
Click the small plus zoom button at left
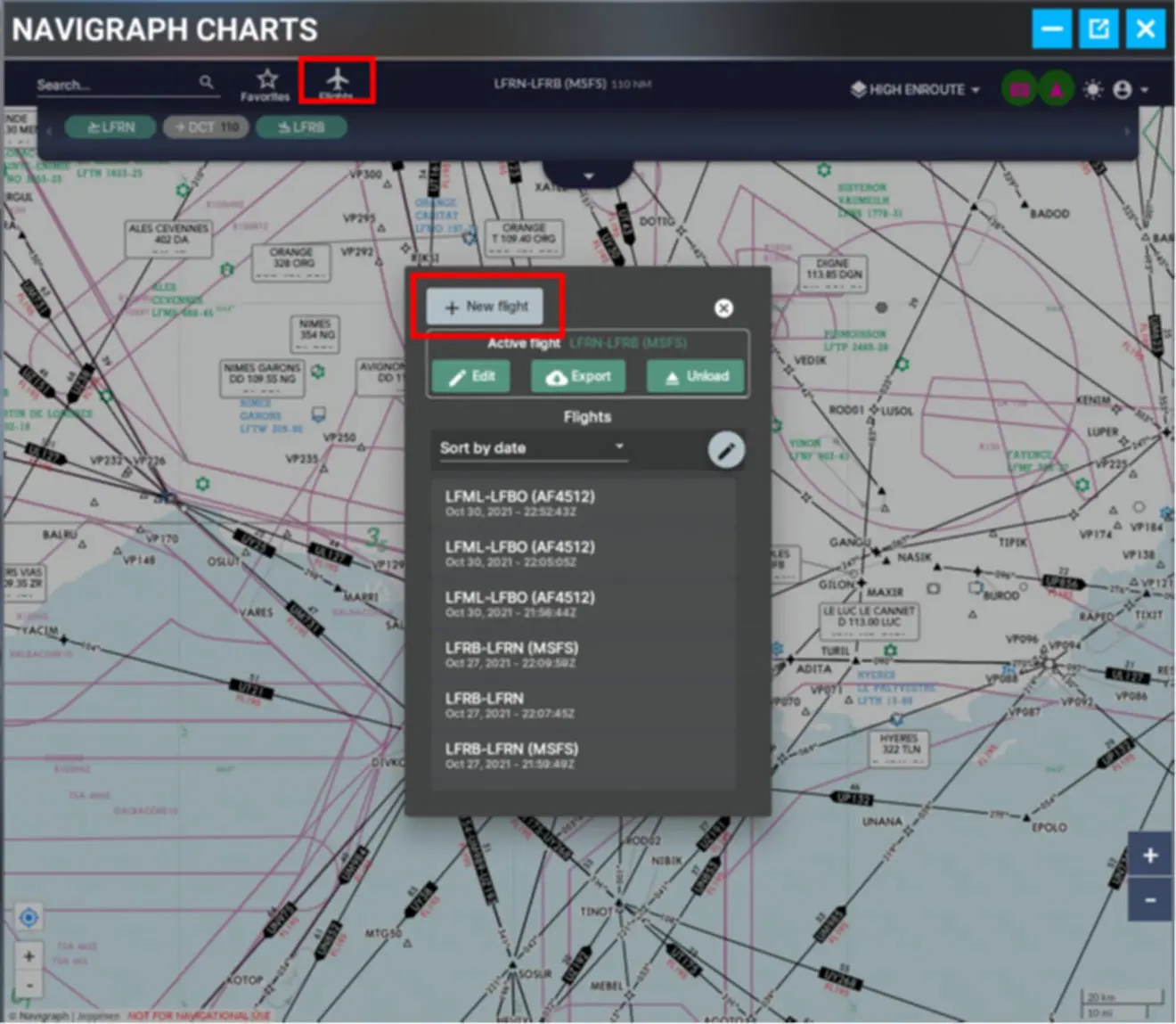coord(29,956)
